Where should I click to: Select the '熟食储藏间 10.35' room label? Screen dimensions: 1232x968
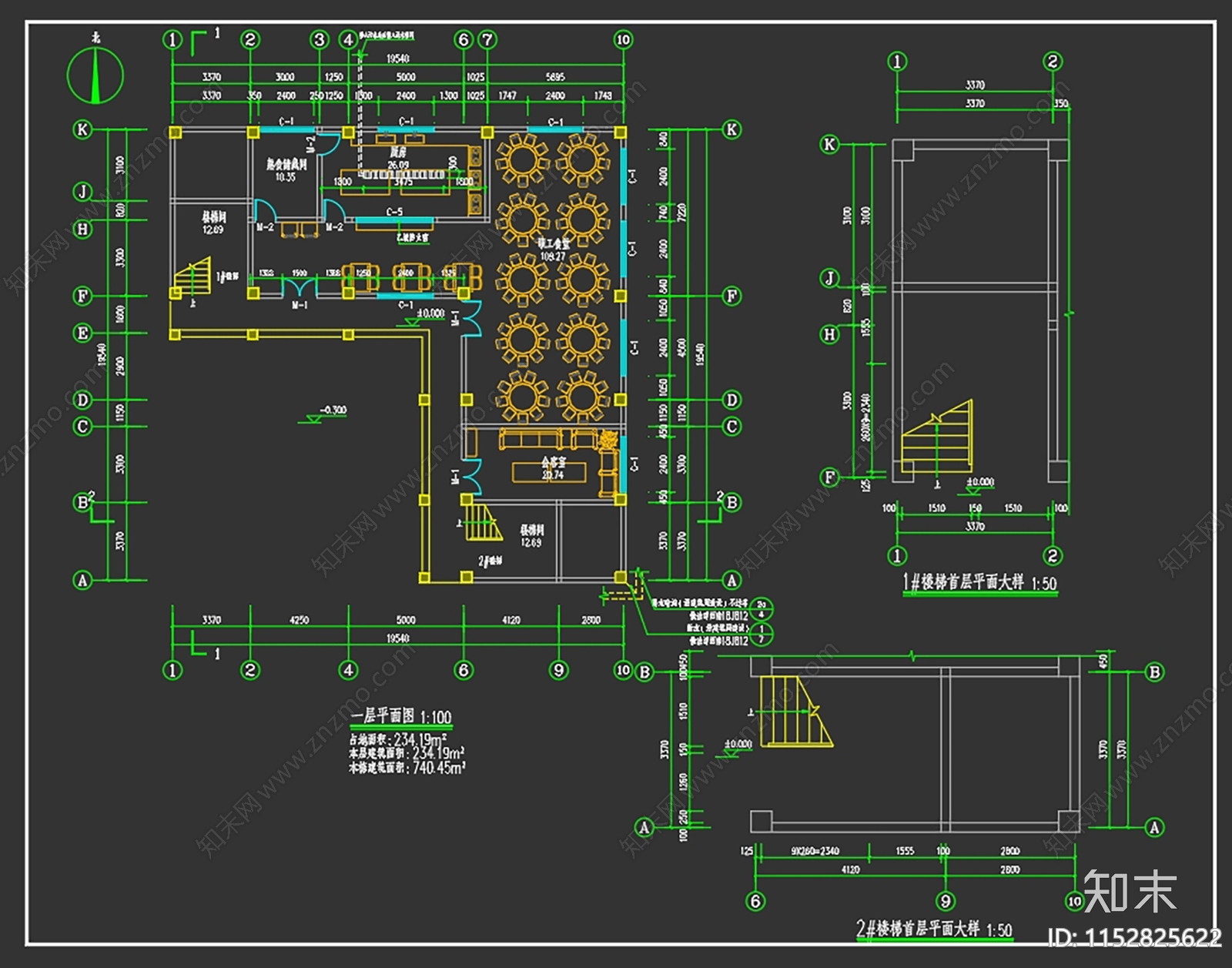(286, 170)
